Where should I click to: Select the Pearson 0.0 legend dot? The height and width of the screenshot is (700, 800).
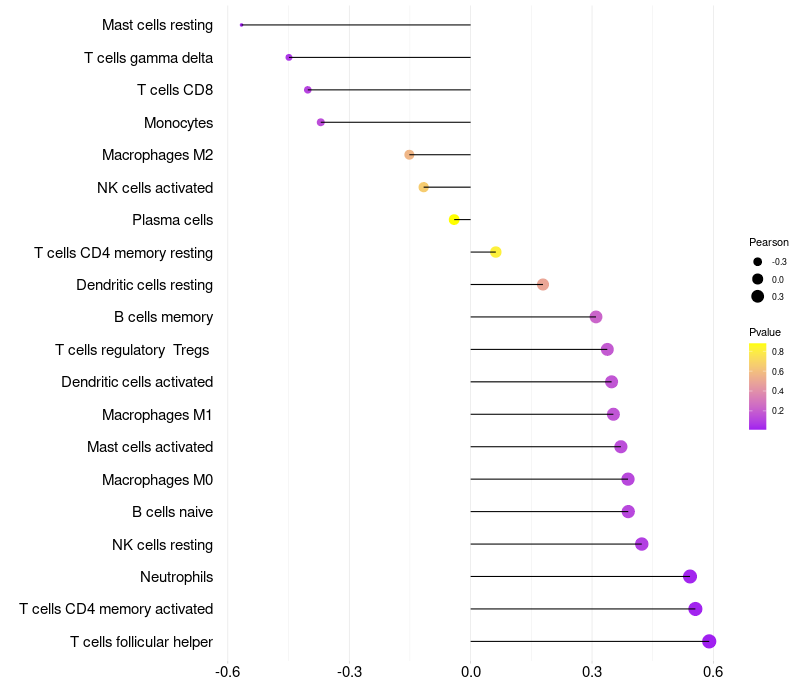[758, 279]
